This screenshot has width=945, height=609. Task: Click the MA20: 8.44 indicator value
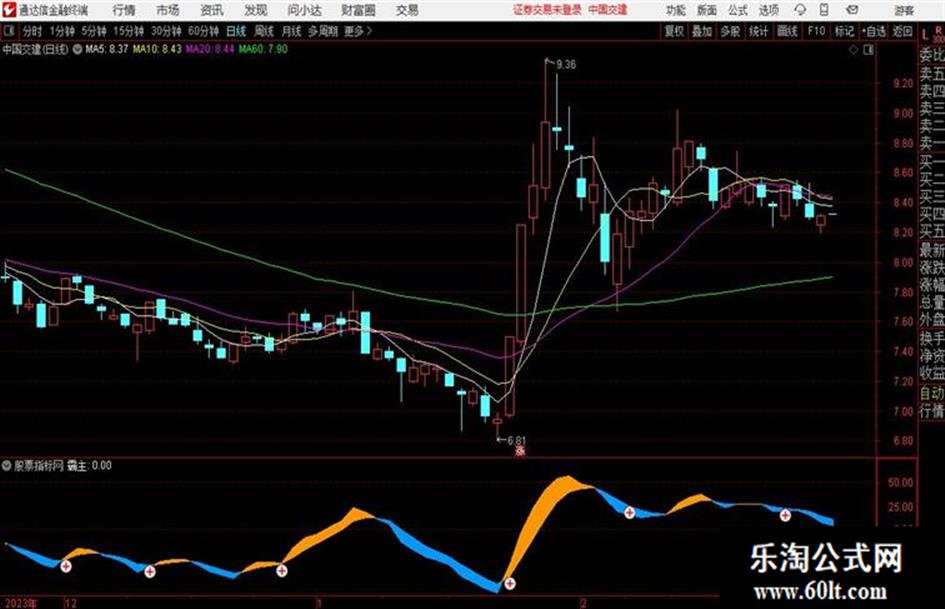point(210,49)
